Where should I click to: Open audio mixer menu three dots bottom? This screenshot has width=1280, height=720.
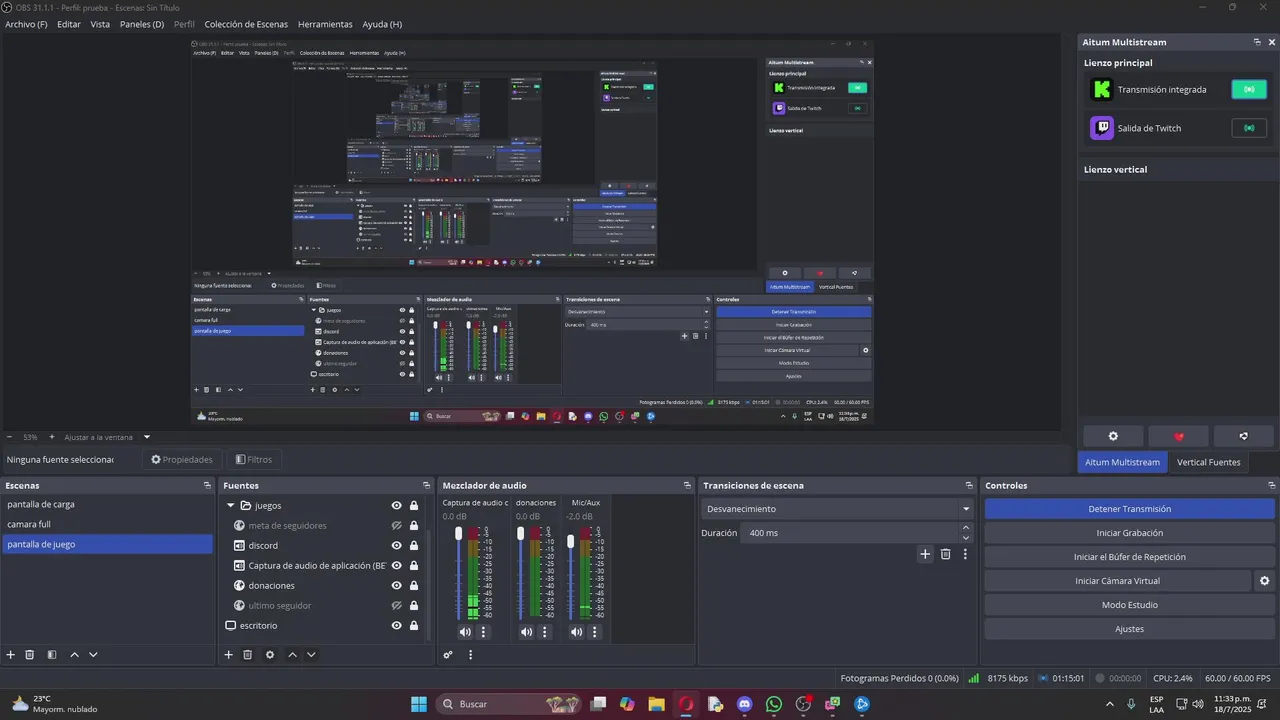coord(470,655)
